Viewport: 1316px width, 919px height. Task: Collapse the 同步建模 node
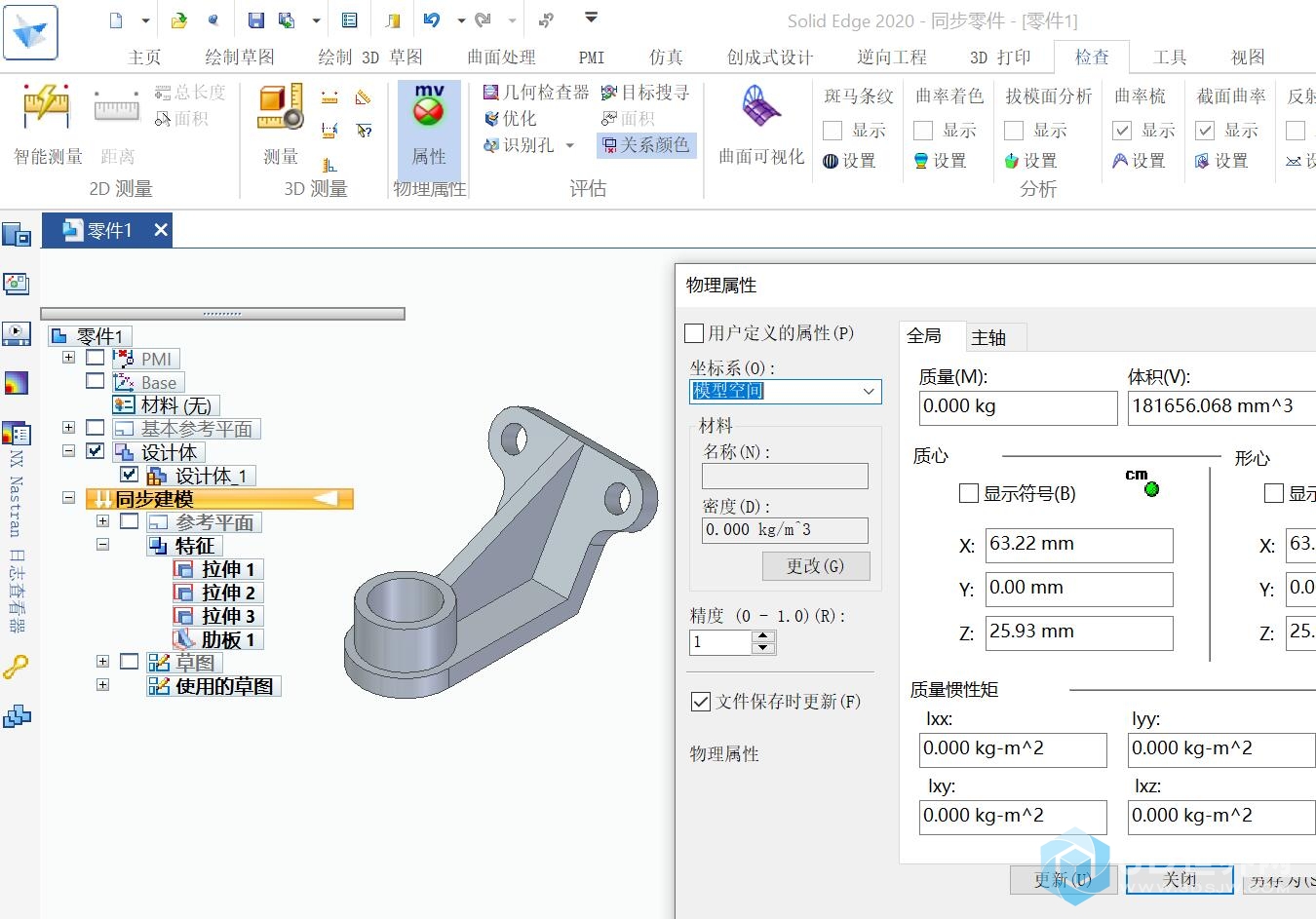[x=68, y=498]
